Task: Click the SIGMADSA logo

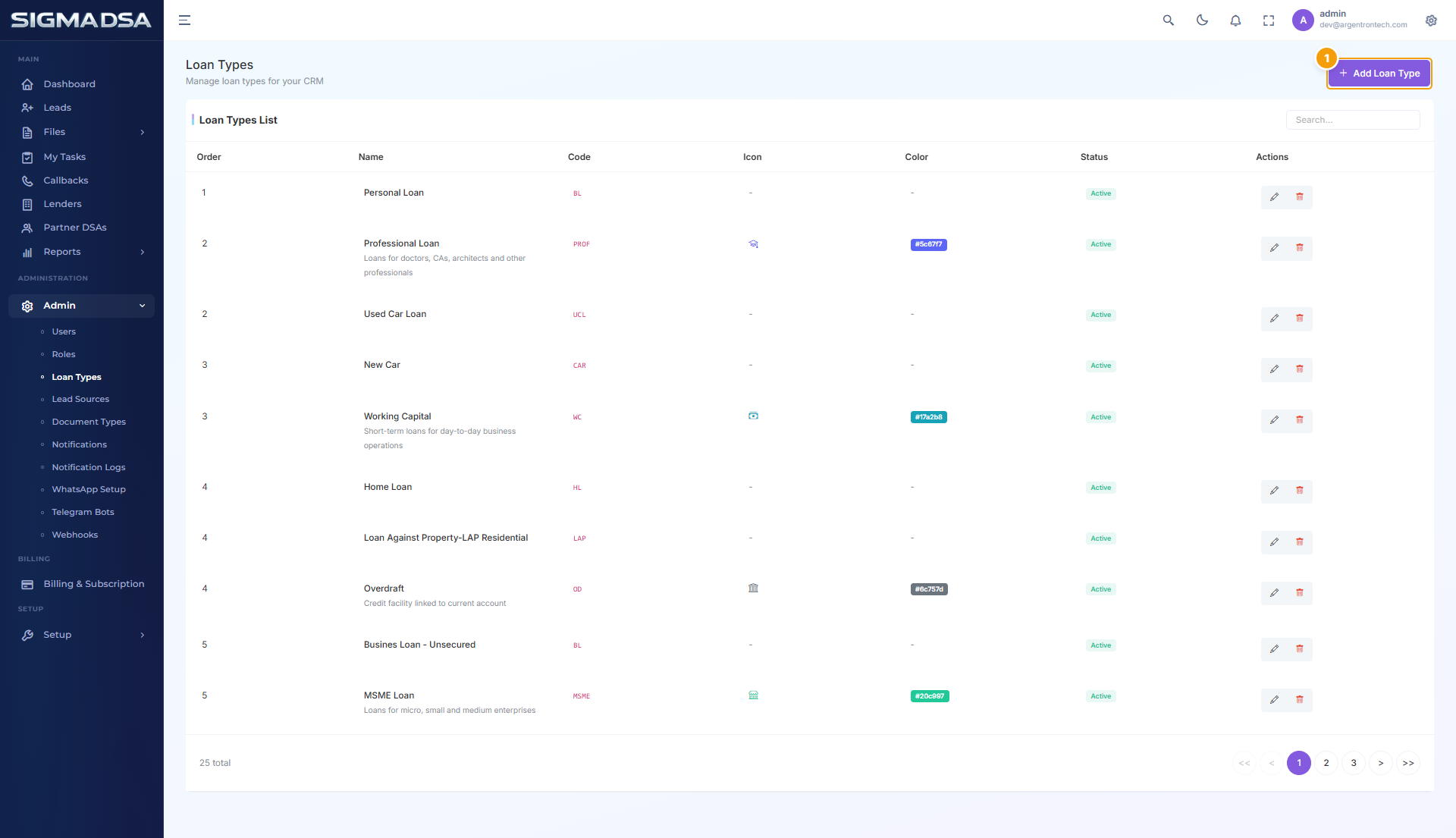Action: 81,20
